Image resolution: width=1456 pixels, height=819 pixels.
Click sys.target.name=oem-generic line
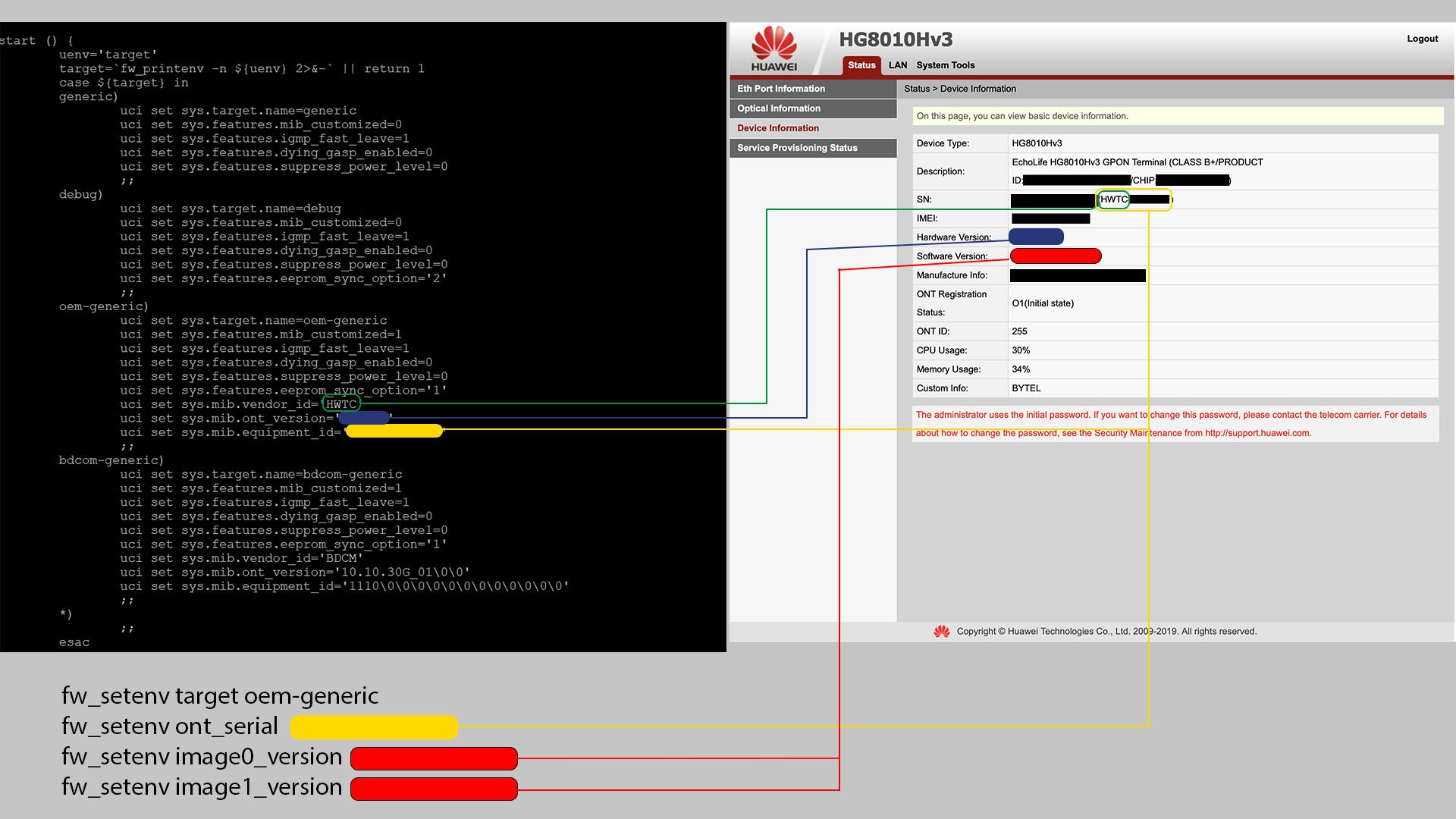tap(253, 321)
